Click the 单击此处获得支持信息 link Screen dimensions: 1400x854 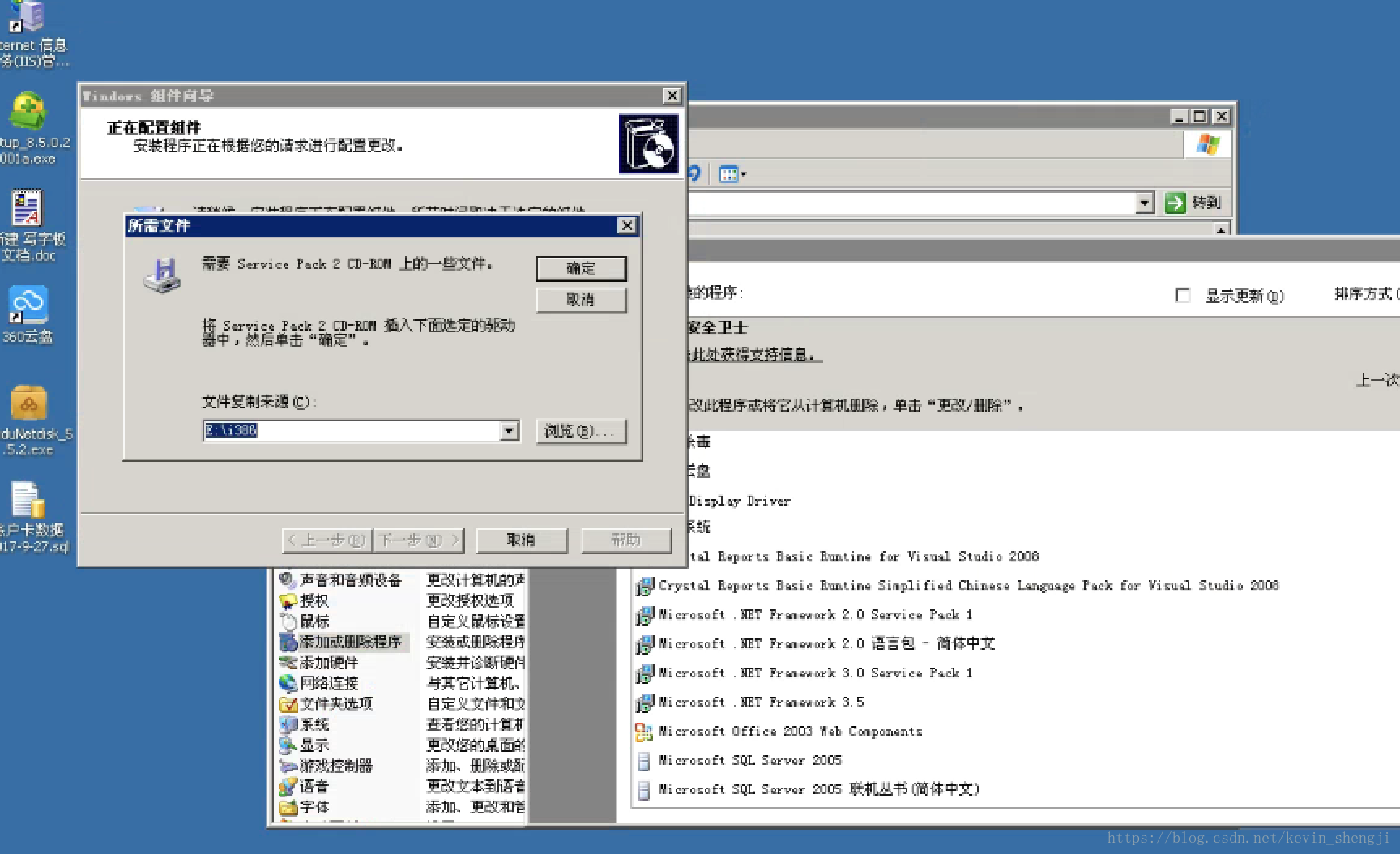pyautogui.click(x=755, y=355)
